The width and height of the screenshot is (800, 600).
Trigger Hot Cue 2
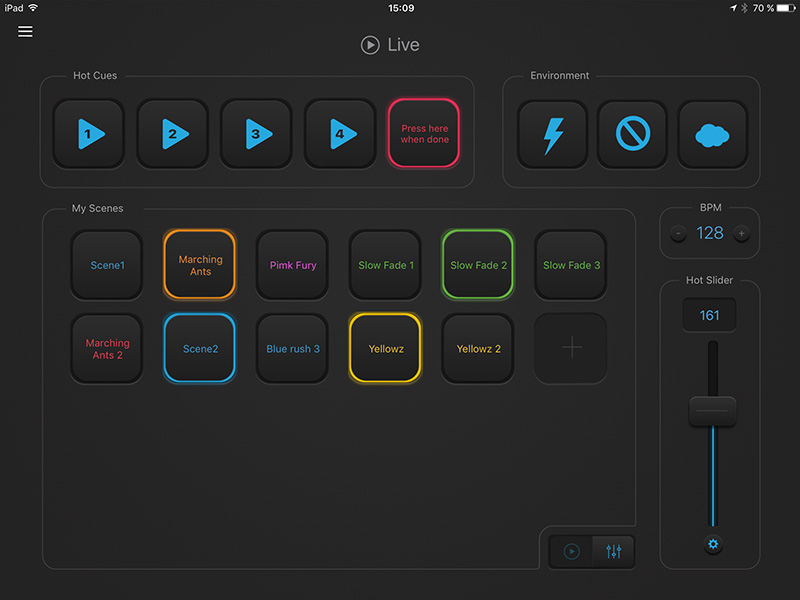[x=174, y=134]
